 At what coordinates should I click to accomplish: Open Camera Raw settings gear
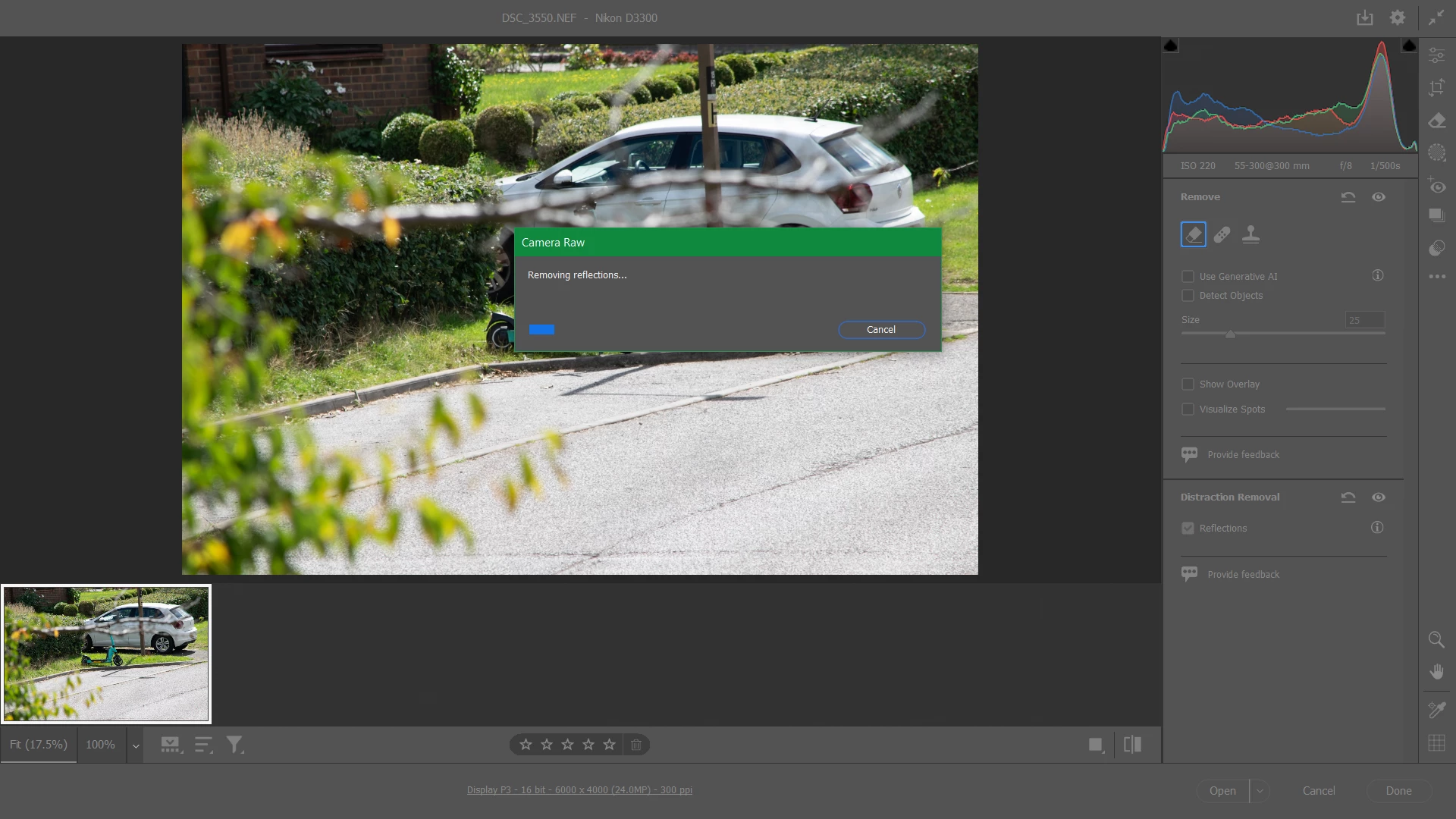(1397, 17)
